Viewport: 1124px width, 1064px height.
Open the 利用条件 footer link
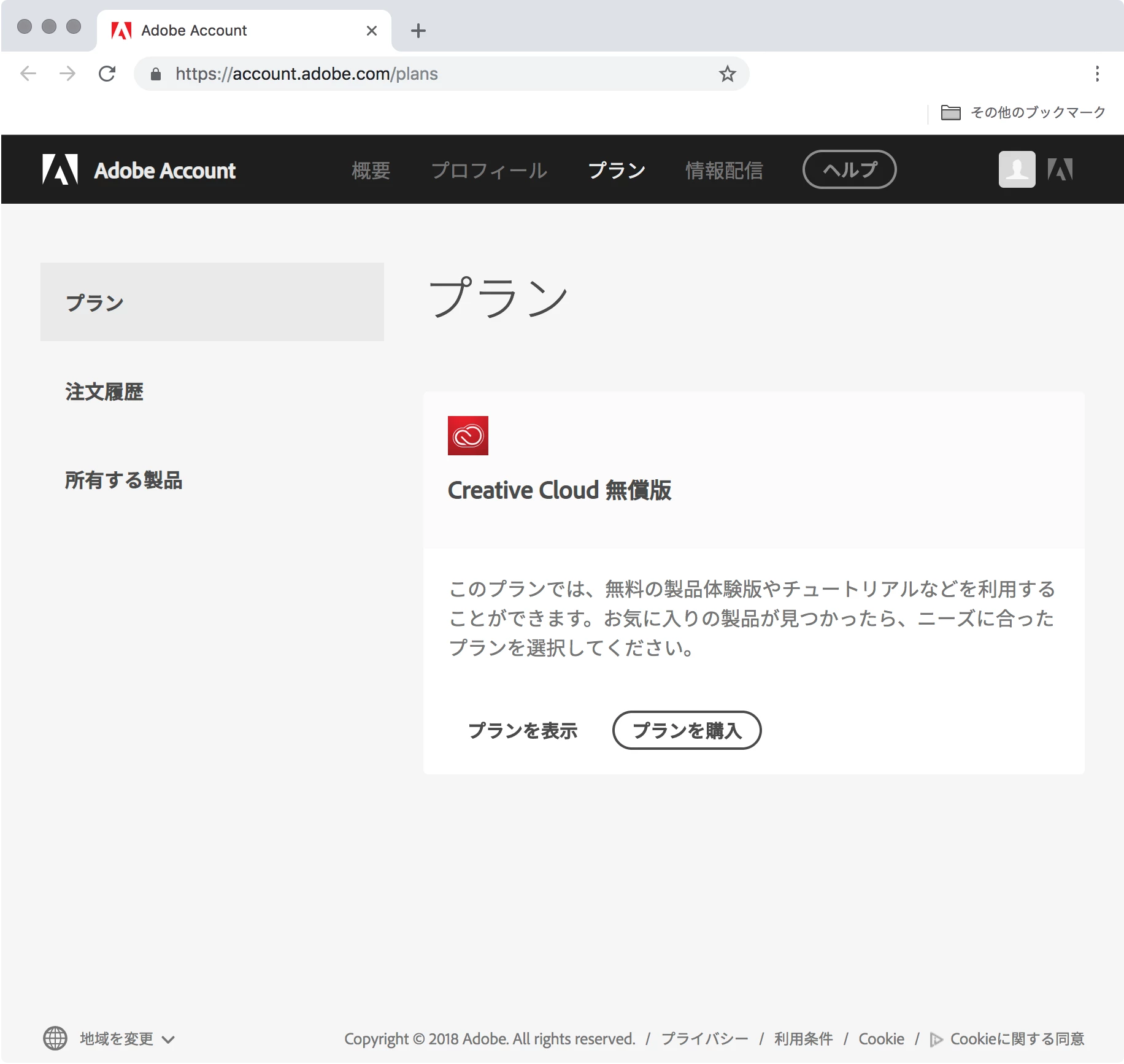click(803, 1039)
